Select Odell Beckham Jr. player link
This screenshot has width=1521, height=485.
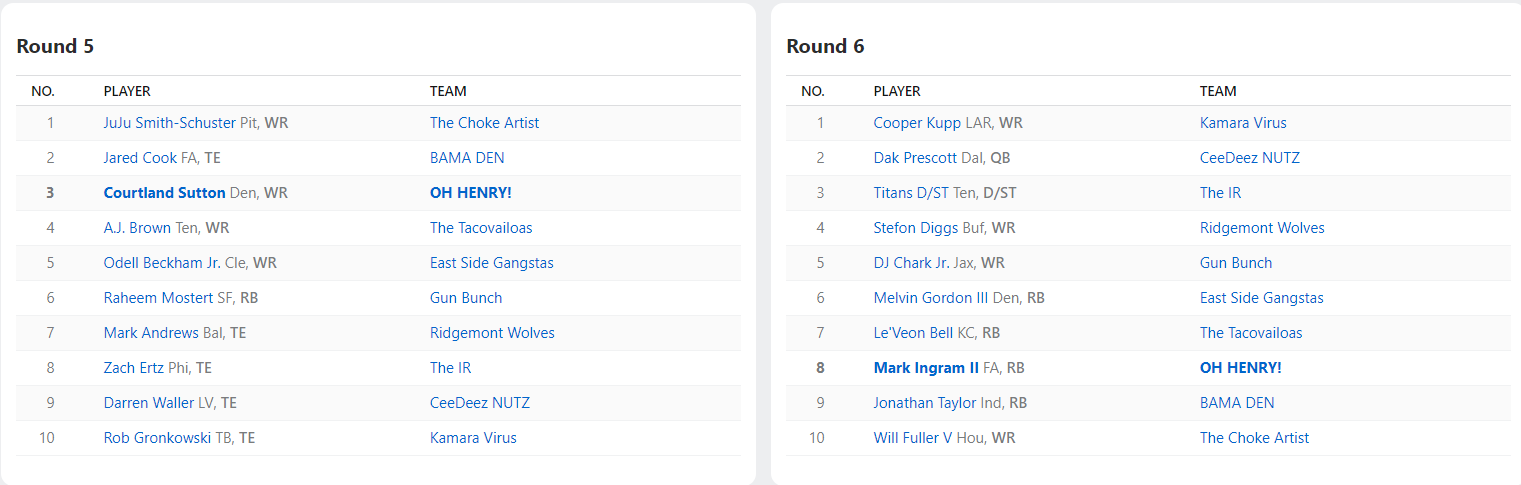(162, 263)
